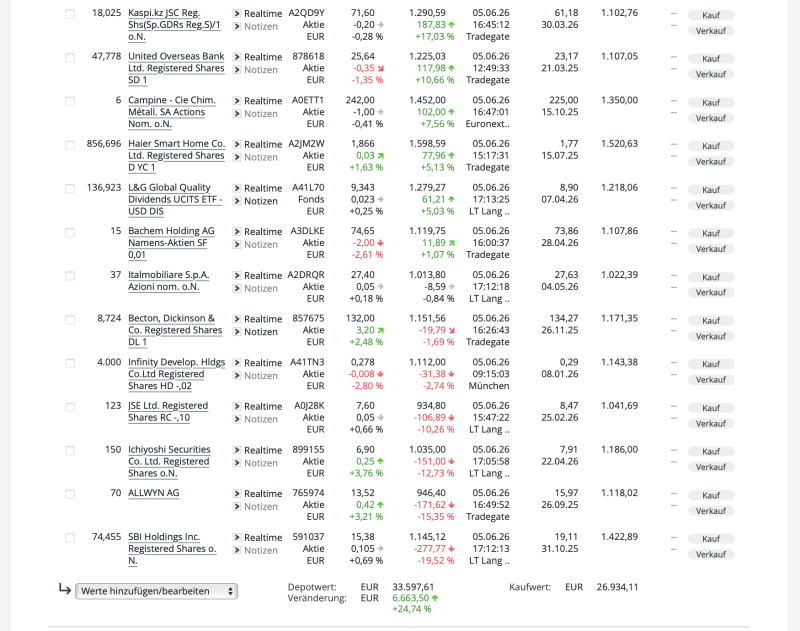800x631 pixels.
Task: Click Realtime arrow icon for Kaspi.kz
Action: click(237, 14)
